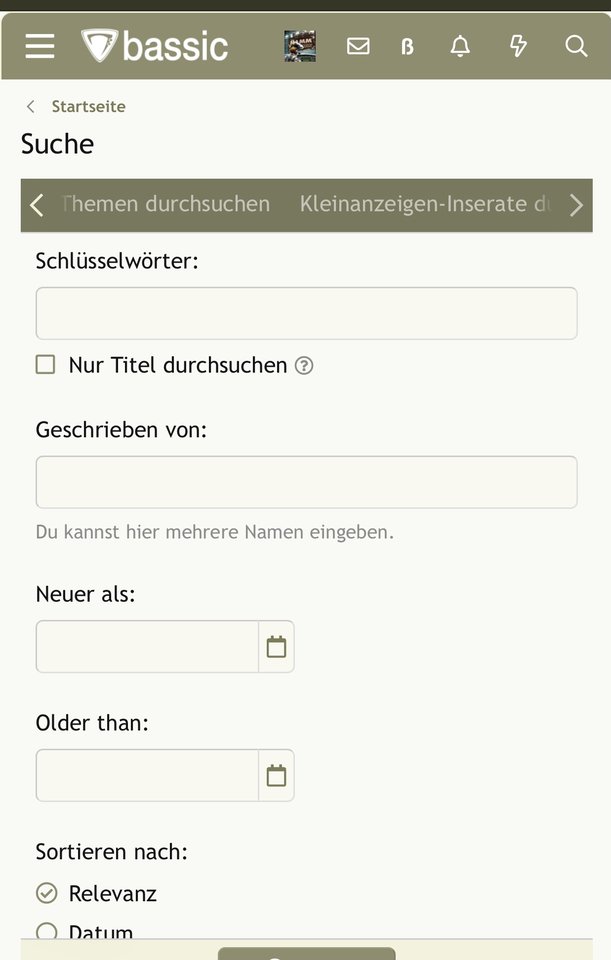Switch to Kleinanzeigen-Inserate tab

425,204
